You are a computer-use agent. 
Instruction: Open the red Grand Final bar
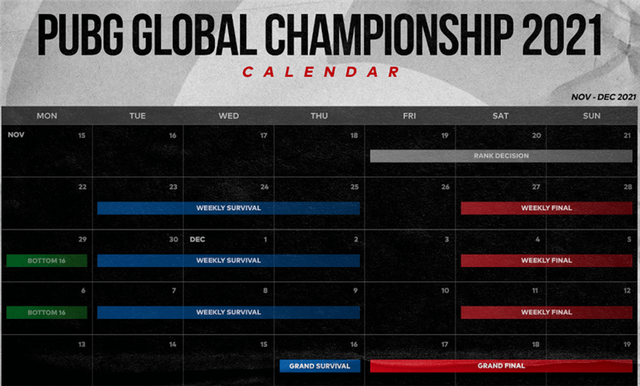coord(501,366)
